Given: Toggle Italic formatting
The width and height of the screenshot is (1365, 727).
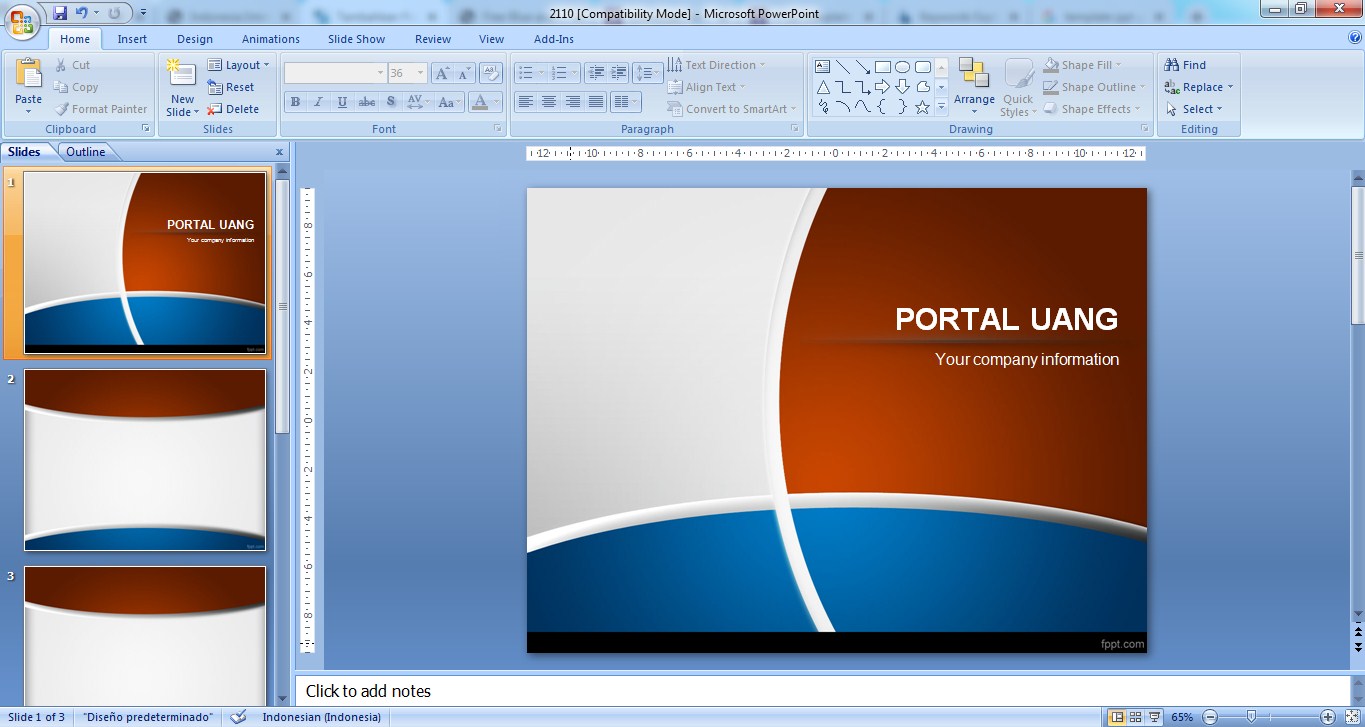Looking at the screenshot, I should [x=319, y=102].
